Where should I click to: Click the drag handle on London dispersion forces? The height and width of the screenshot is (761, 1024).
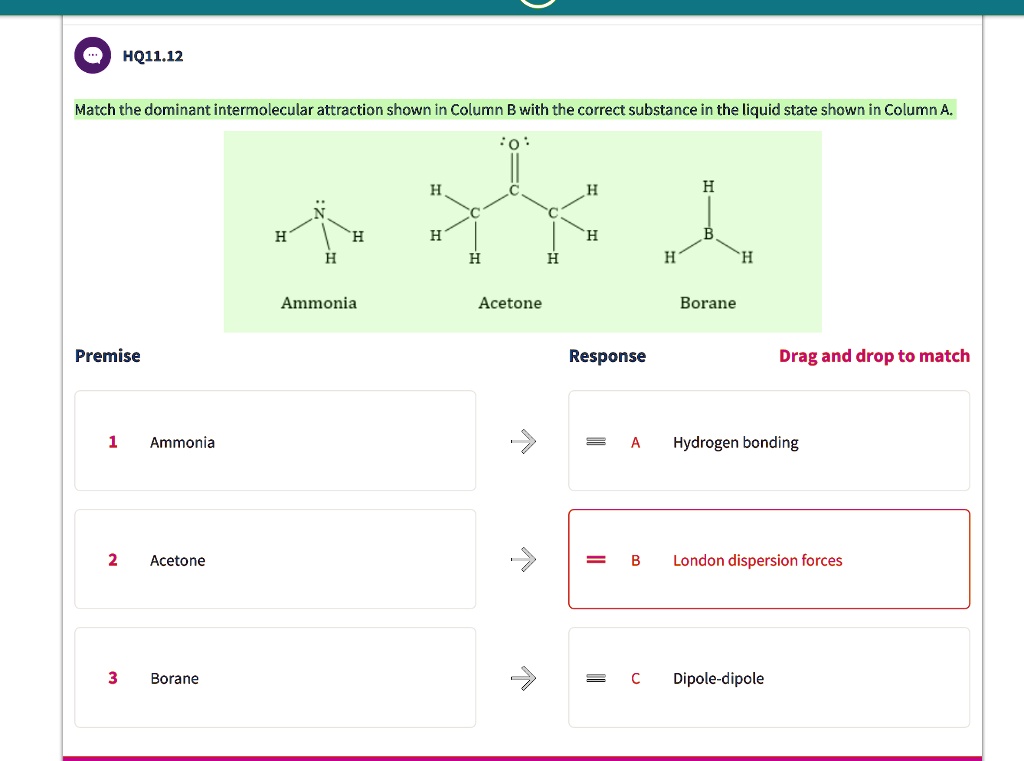(x=596, y=559)
